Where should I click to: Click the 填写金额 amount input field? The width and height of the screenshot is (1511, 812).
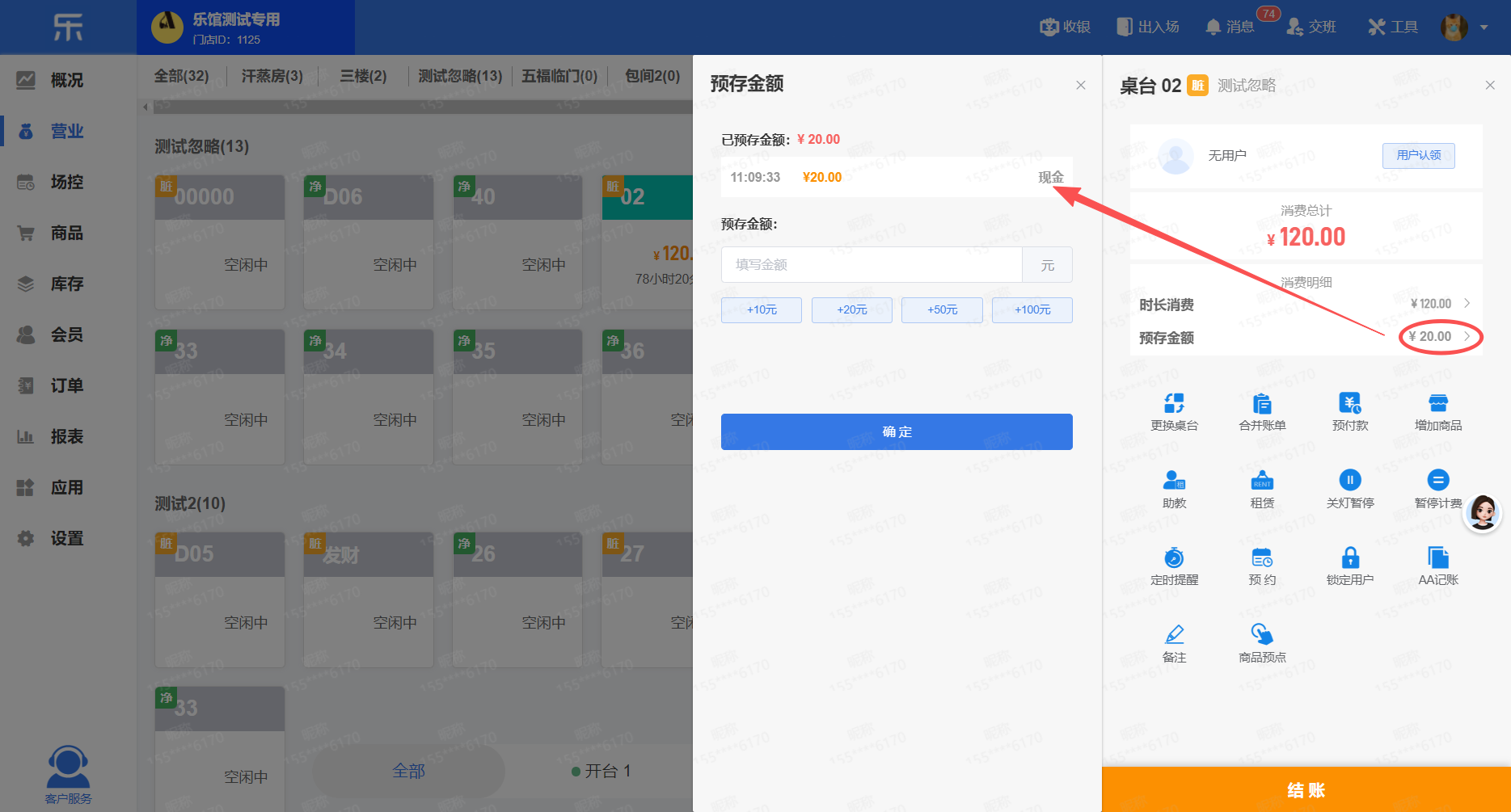[x=872, y=265]
